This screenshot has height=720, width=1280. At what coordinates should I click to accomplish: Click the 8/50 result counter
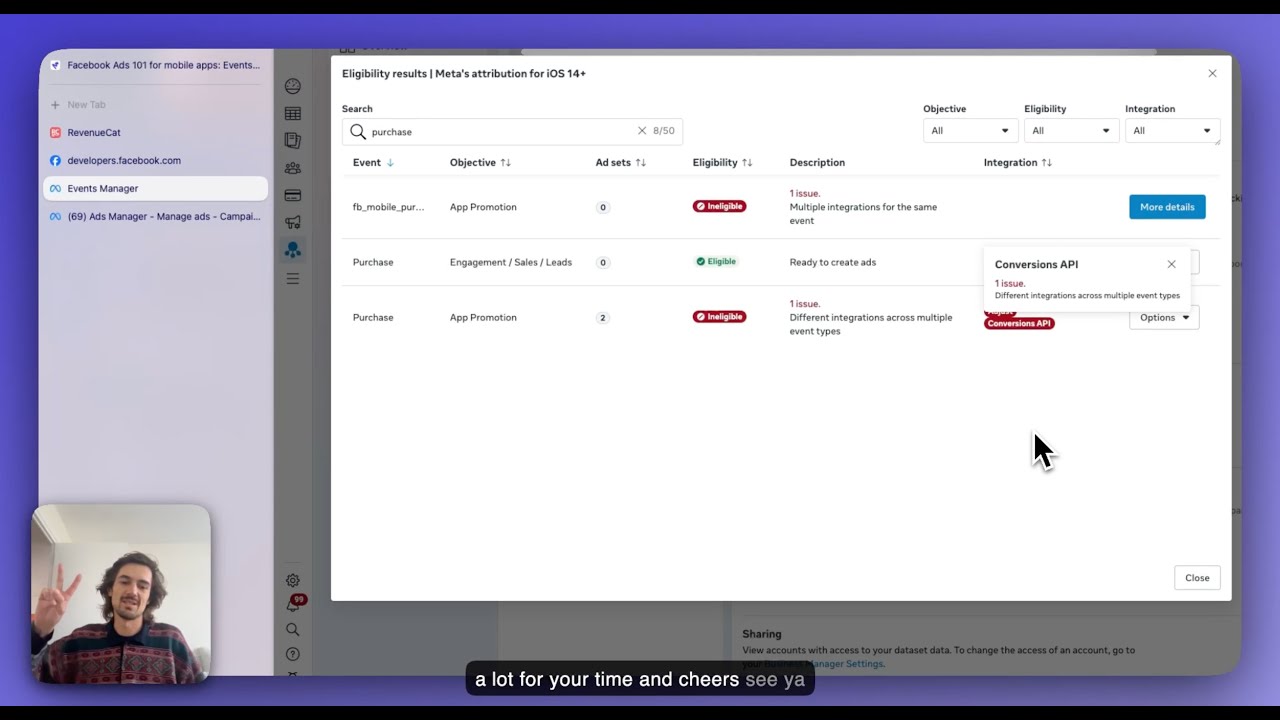[664, 131]
